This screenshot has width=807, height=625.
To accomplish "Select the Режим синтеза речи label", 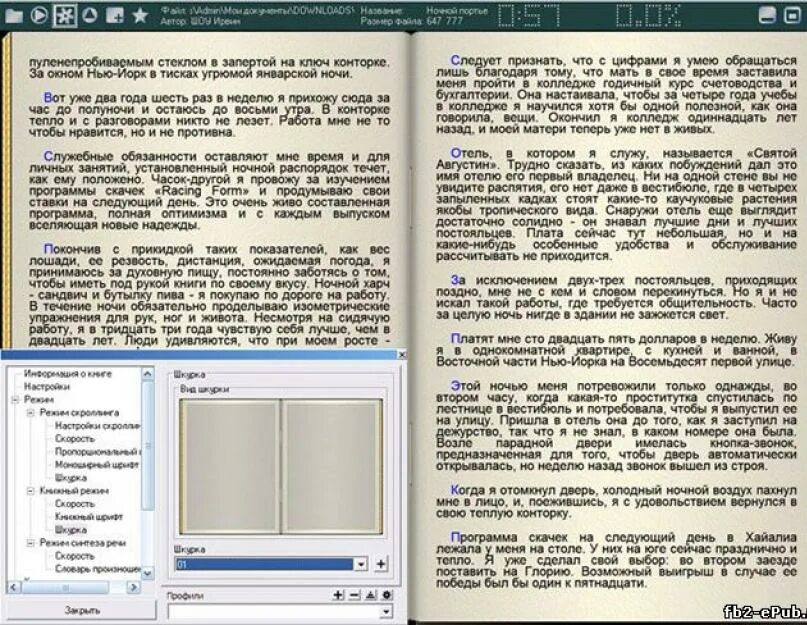I will pyautogui.click(x=82, y=543).
